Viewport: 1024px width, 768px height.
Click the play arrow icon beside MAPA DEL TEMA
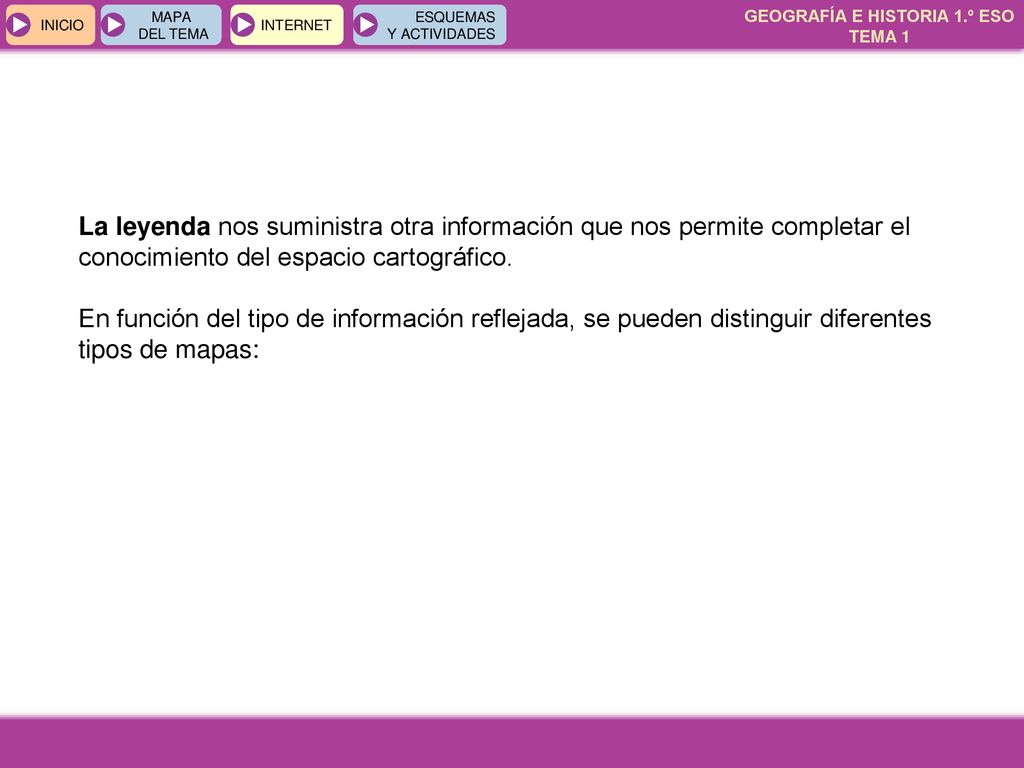point(114,25)
